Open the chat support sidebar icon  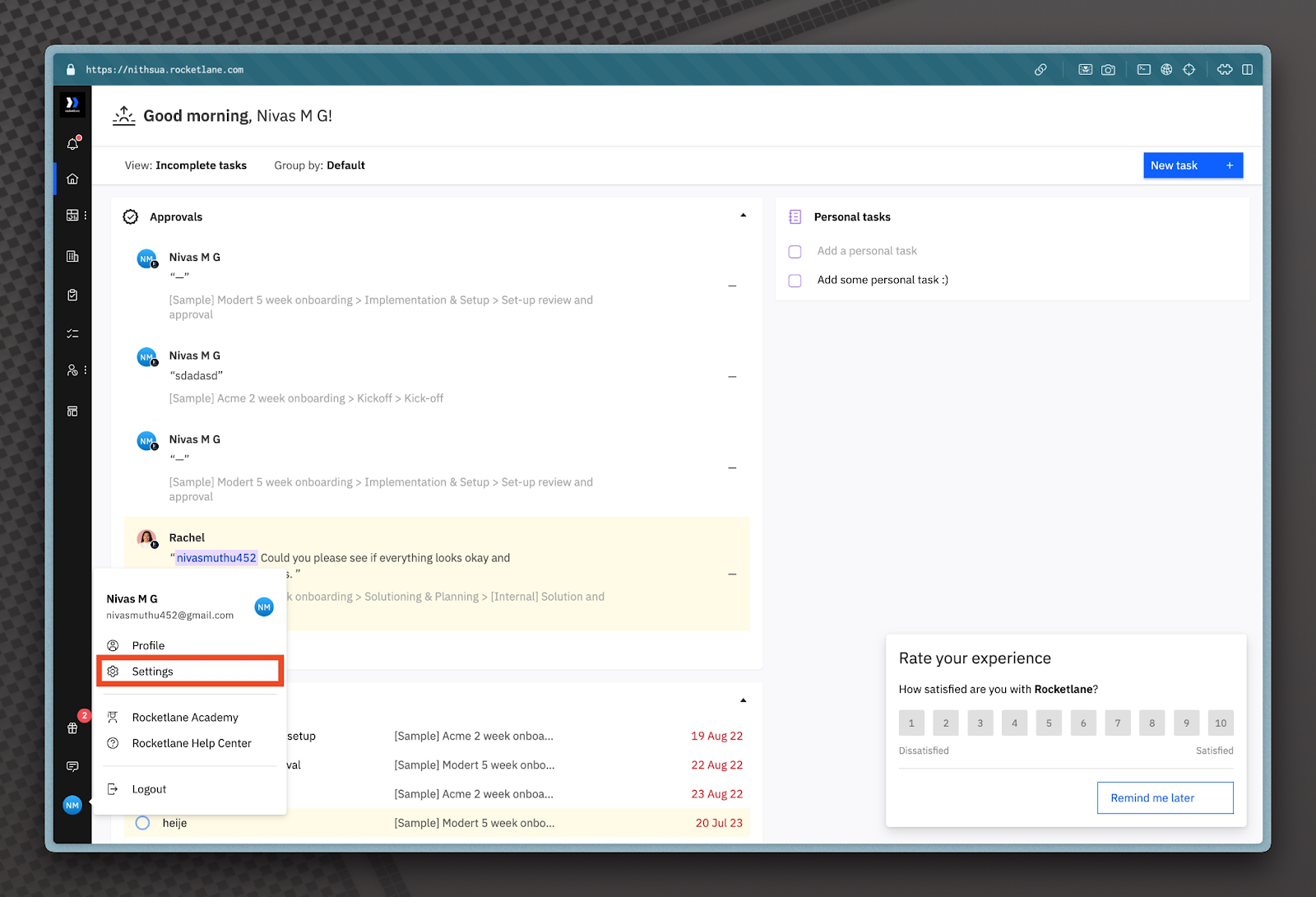tap(72, 766)
